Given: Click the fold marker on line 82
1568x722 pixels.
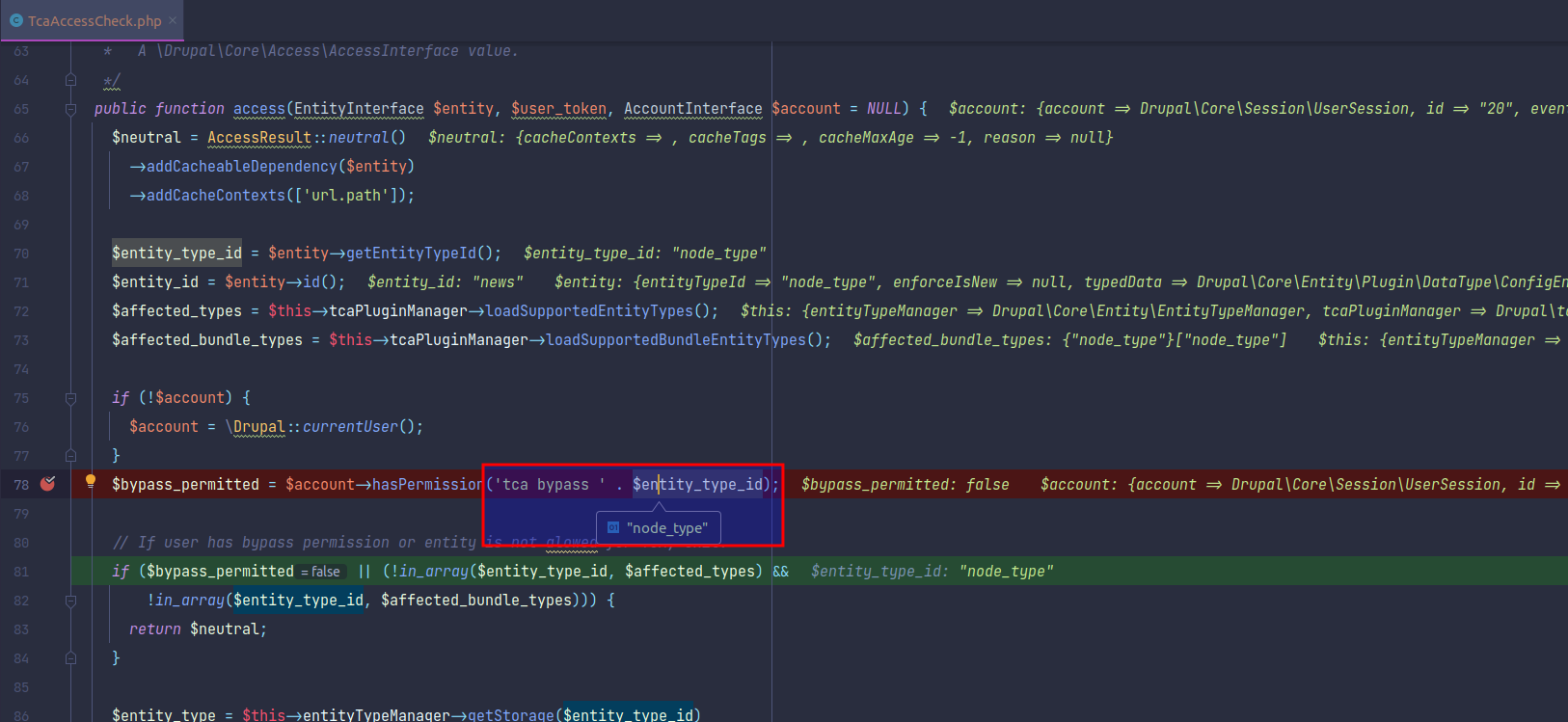Looking at the screenshot, I should (70, 601).
